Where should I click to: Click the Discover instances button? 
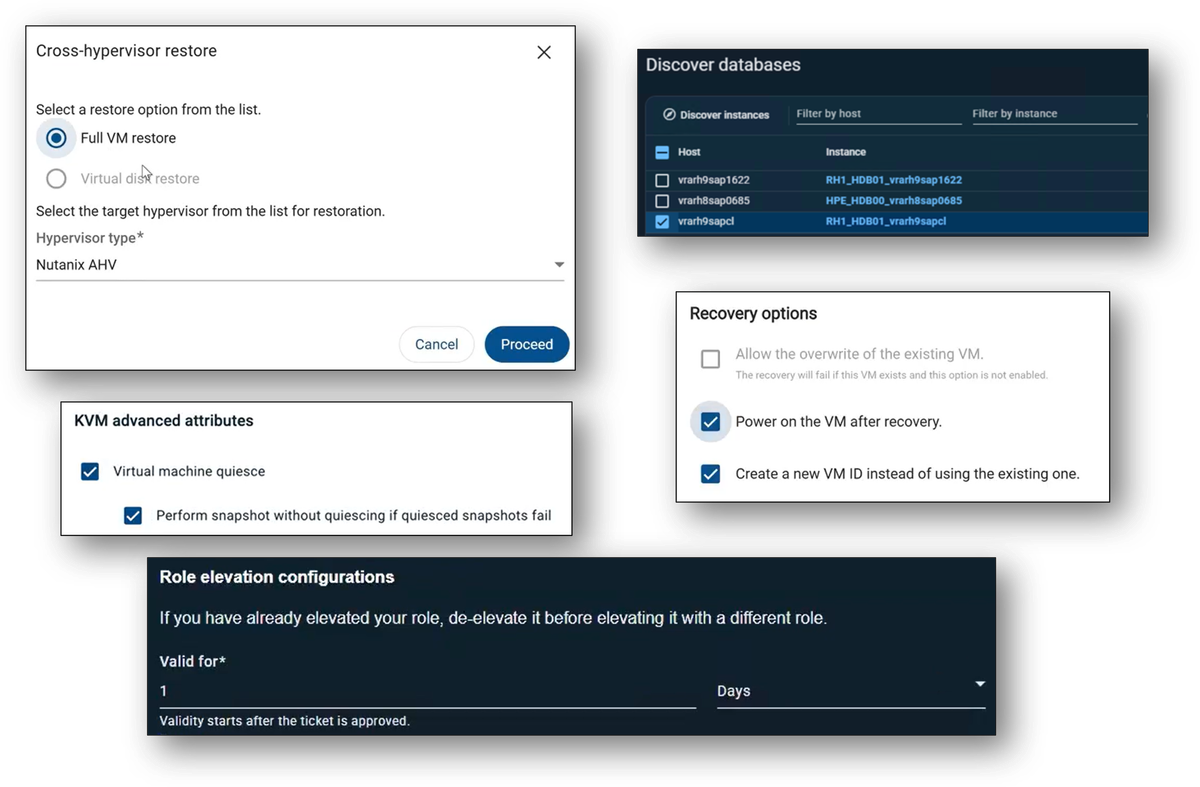pos(716,115)
